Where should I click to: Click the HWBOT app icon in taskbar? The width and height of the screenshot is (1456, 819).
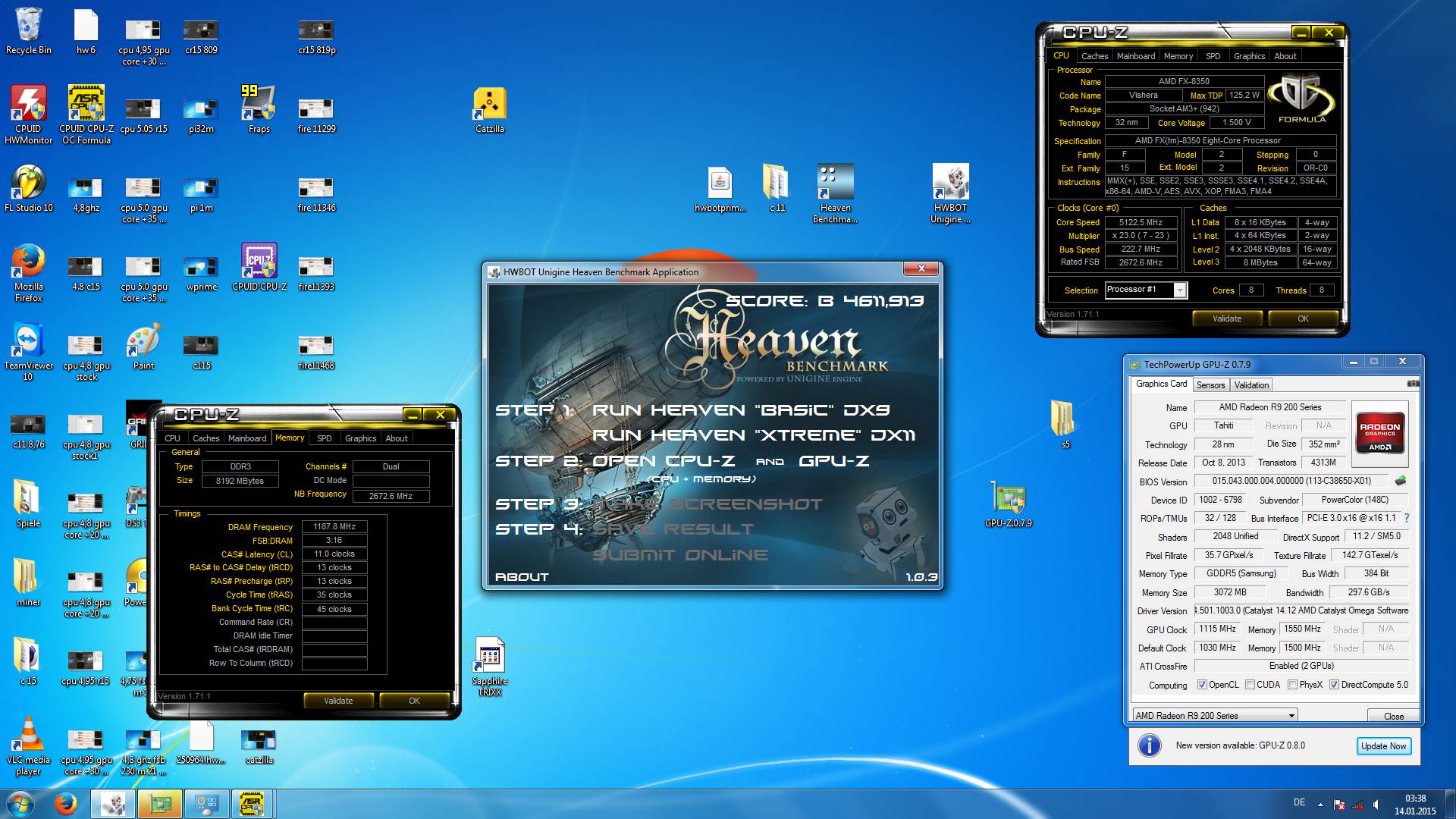coord(113,804)
